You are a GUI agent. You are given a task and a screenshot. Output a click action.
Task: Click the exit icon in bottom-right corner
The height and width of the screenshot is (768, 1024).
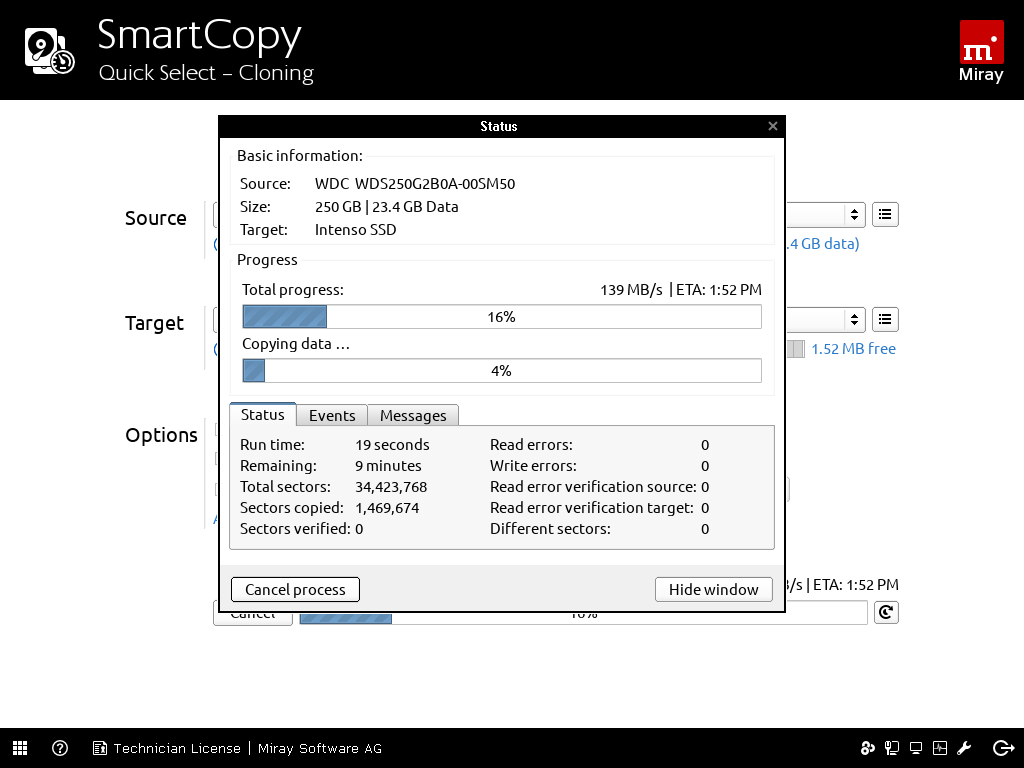tap(1003, 748)
